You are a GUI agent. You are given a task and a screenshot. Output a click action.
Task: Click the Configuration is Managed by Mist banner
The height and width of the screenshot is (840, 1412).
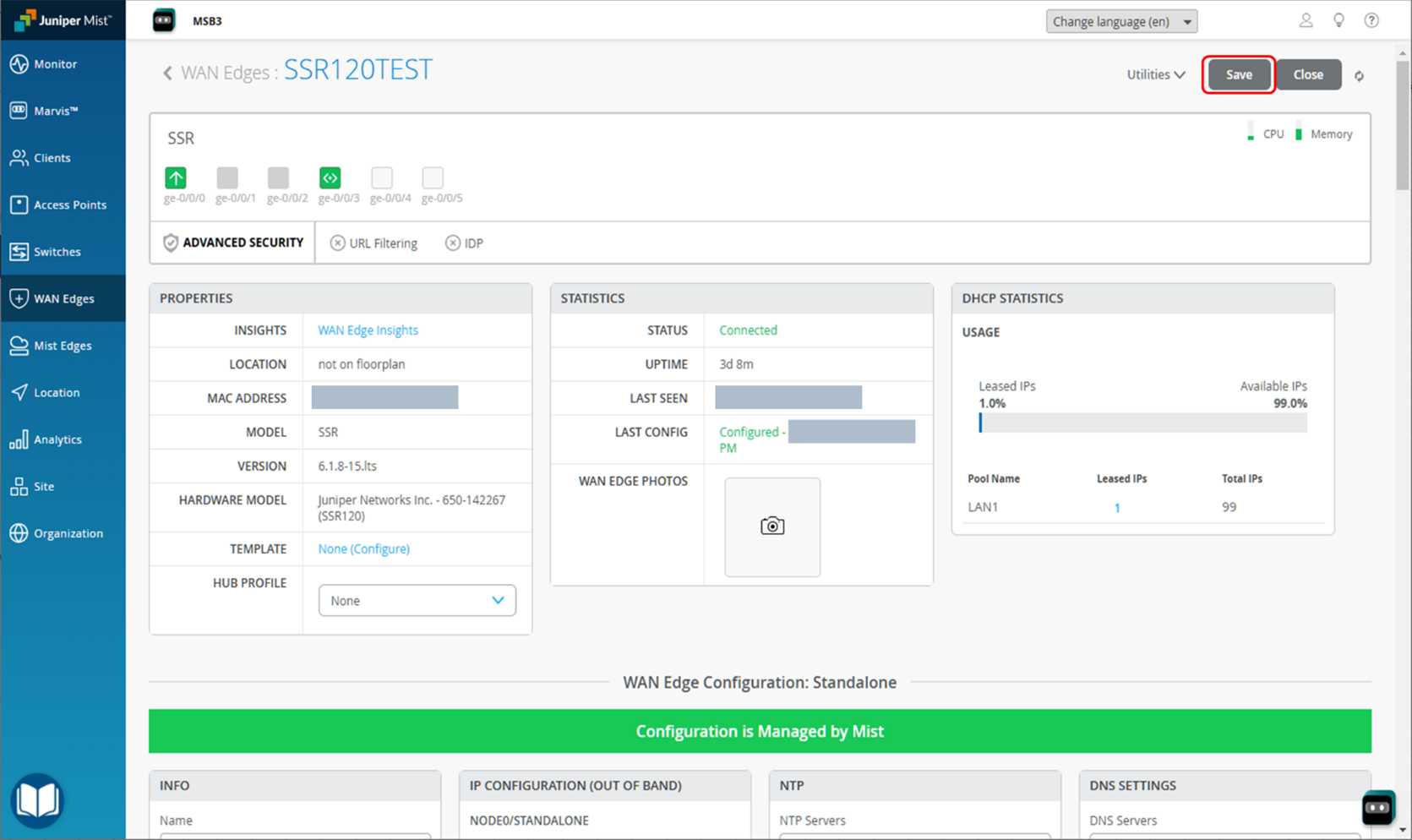click(760, 731)
